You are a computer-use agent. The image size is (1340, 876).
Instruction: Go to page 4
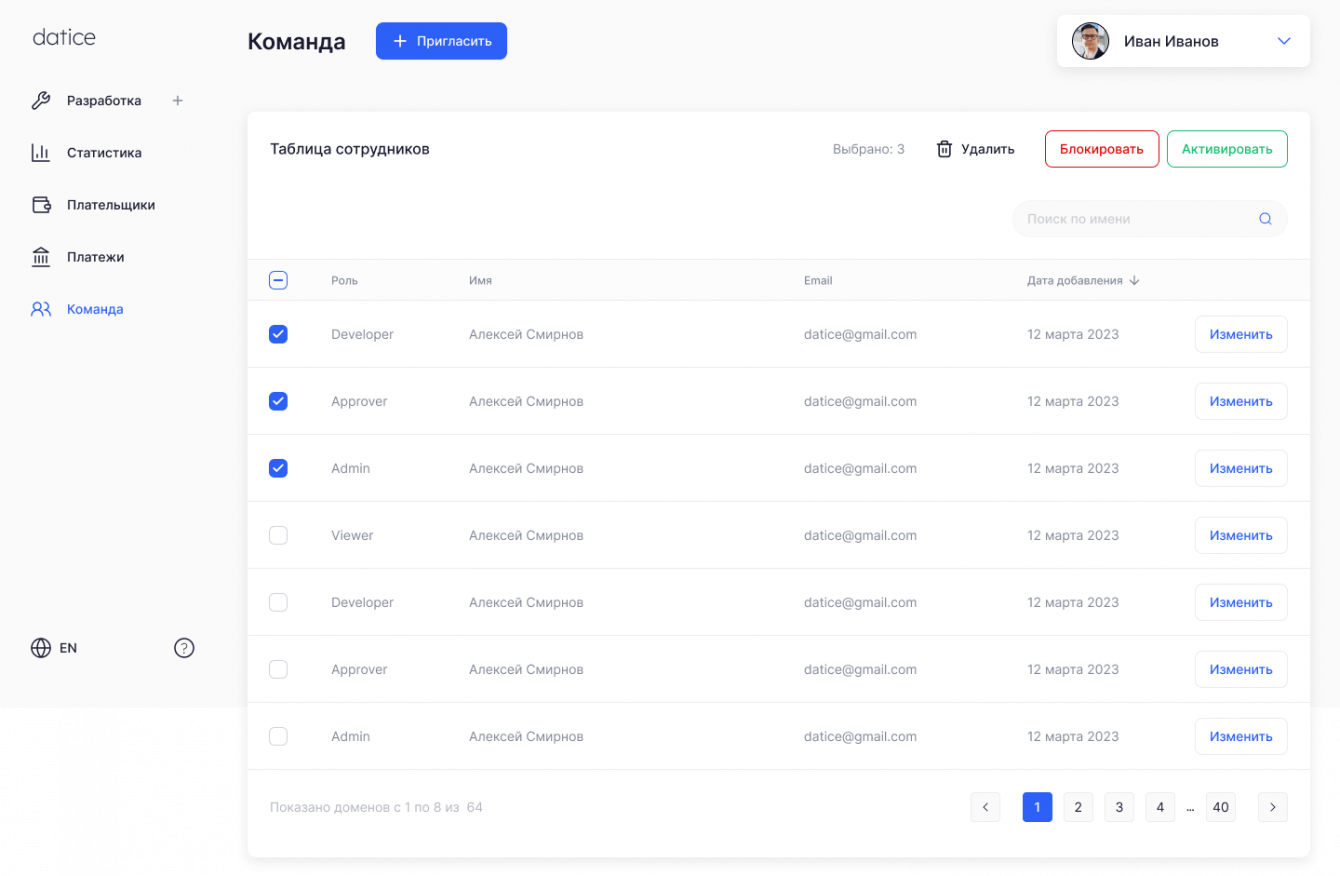click(x=1160, y=807)
